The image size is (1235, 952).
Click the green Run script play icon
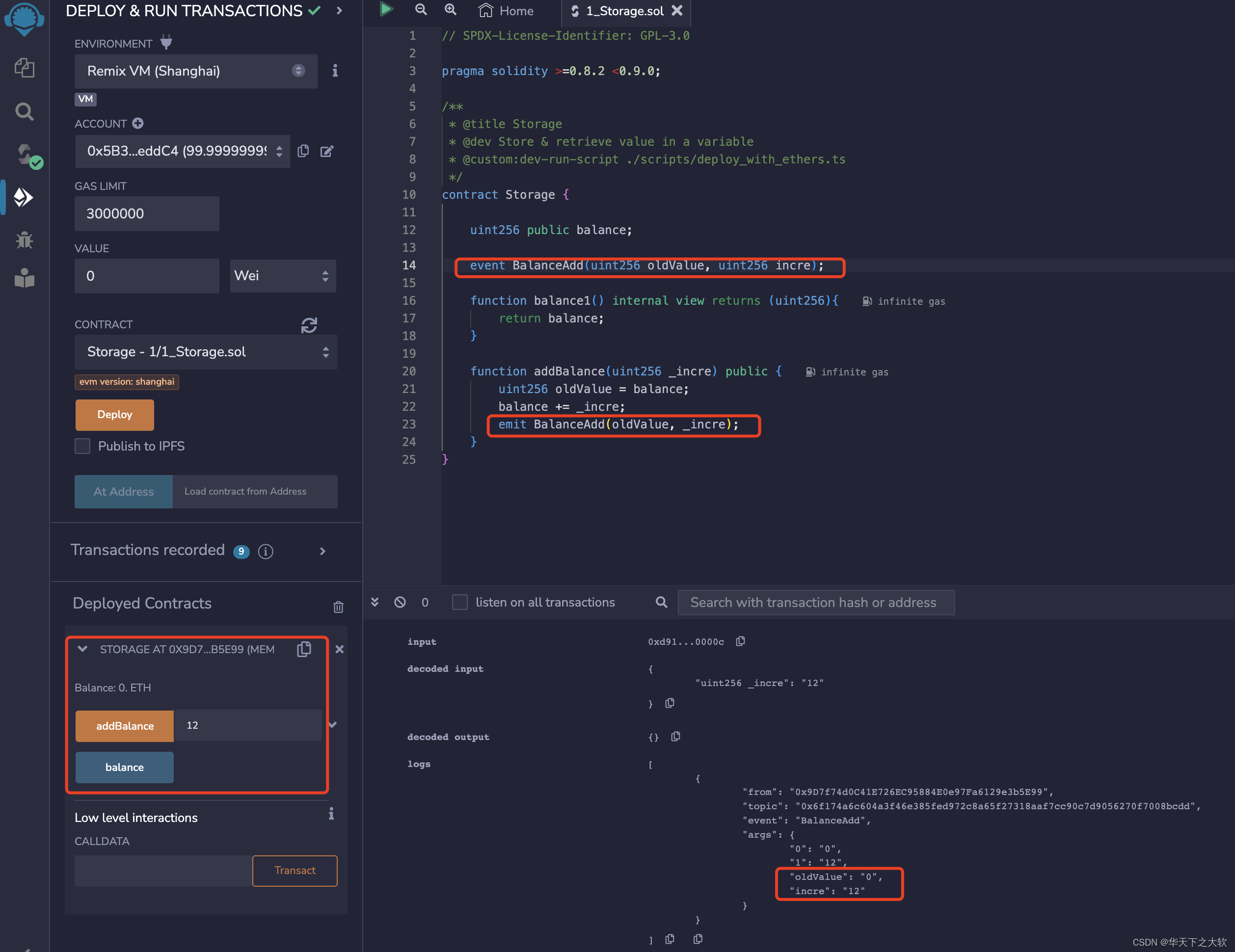[x=386, y=10]
